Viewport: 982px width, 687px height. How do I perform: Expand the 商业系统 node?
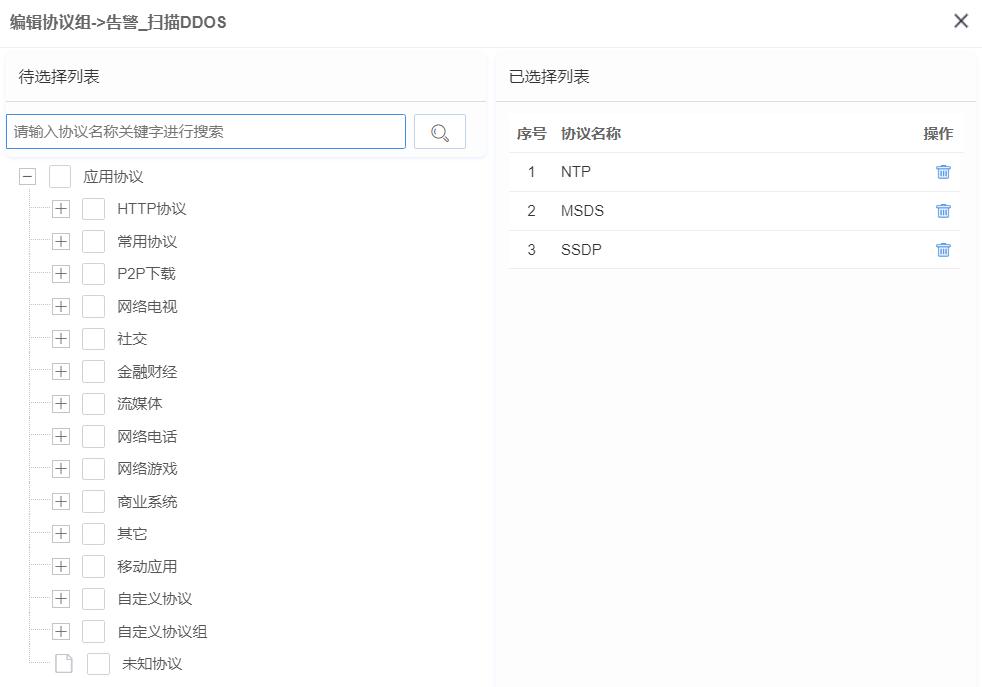[x=61, y=501]
